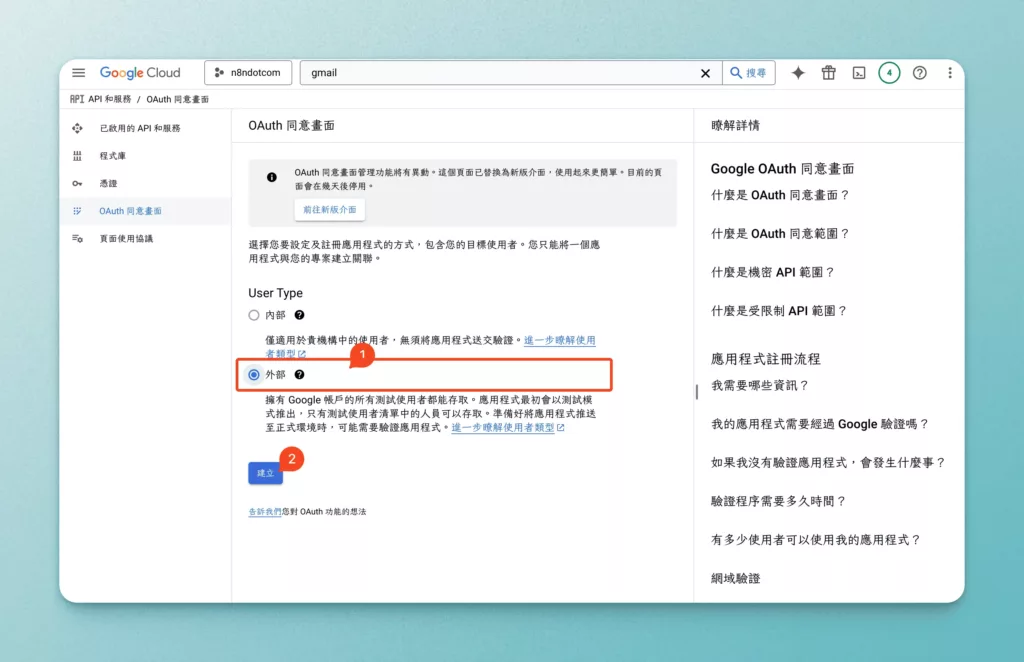1024x662 pixels.
Task: Open 什麼是 OAuth 同意畫面？ help topic
Action: pyautogui.click(x=780, y=195)
